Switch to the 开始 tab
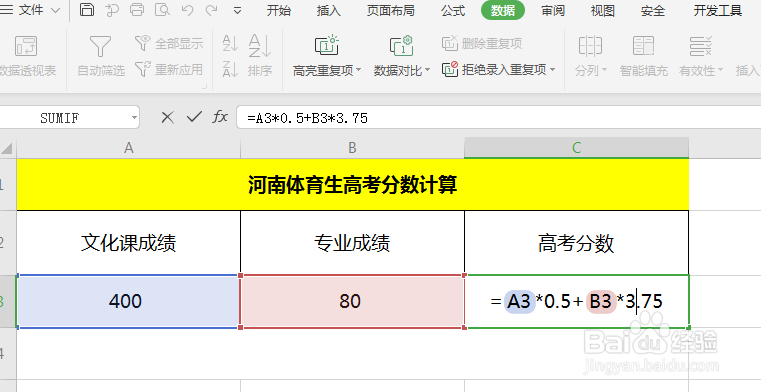Image resolution: width=761 pixels, height=392 pixels. [279, 10]
